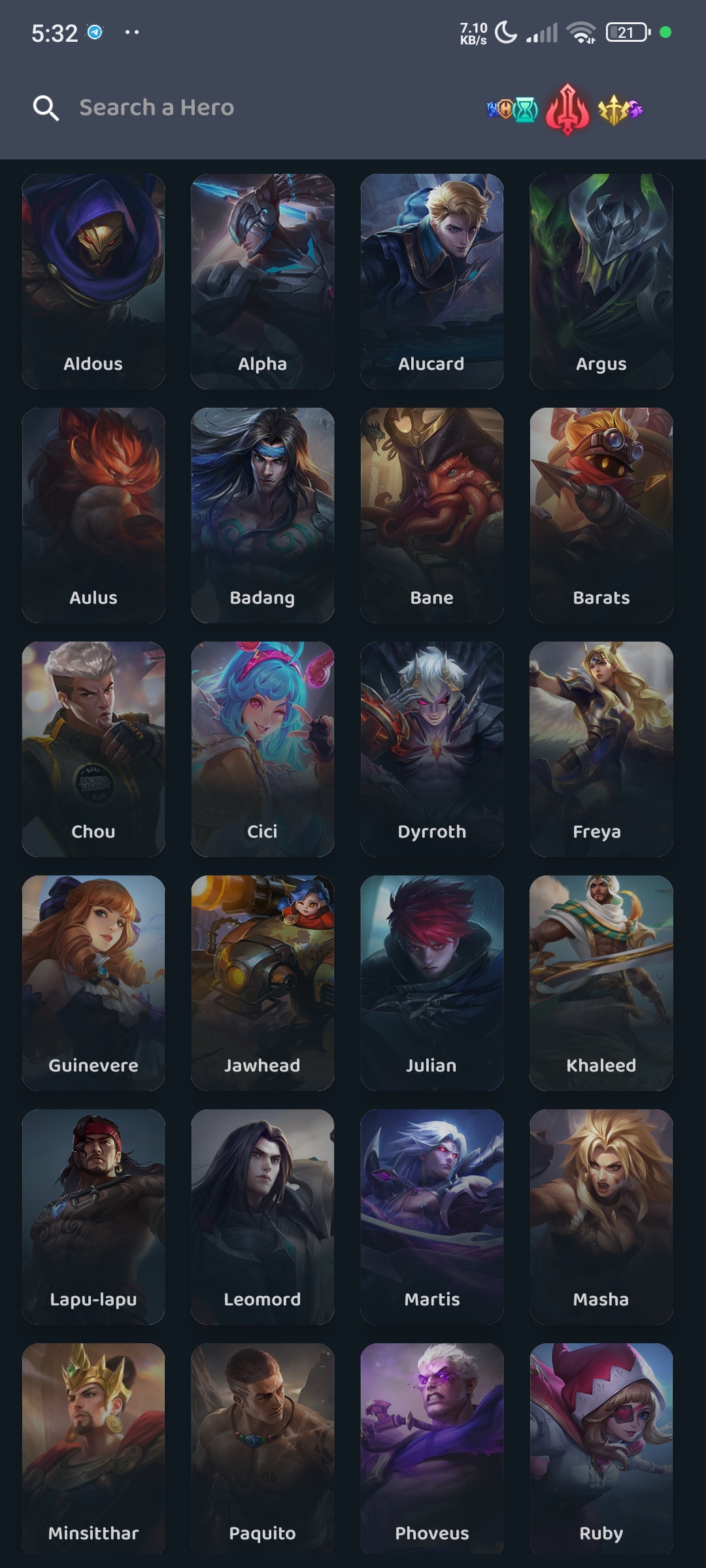
Task: Open the Dyrroth hero card
Action: tap(432, 749)
